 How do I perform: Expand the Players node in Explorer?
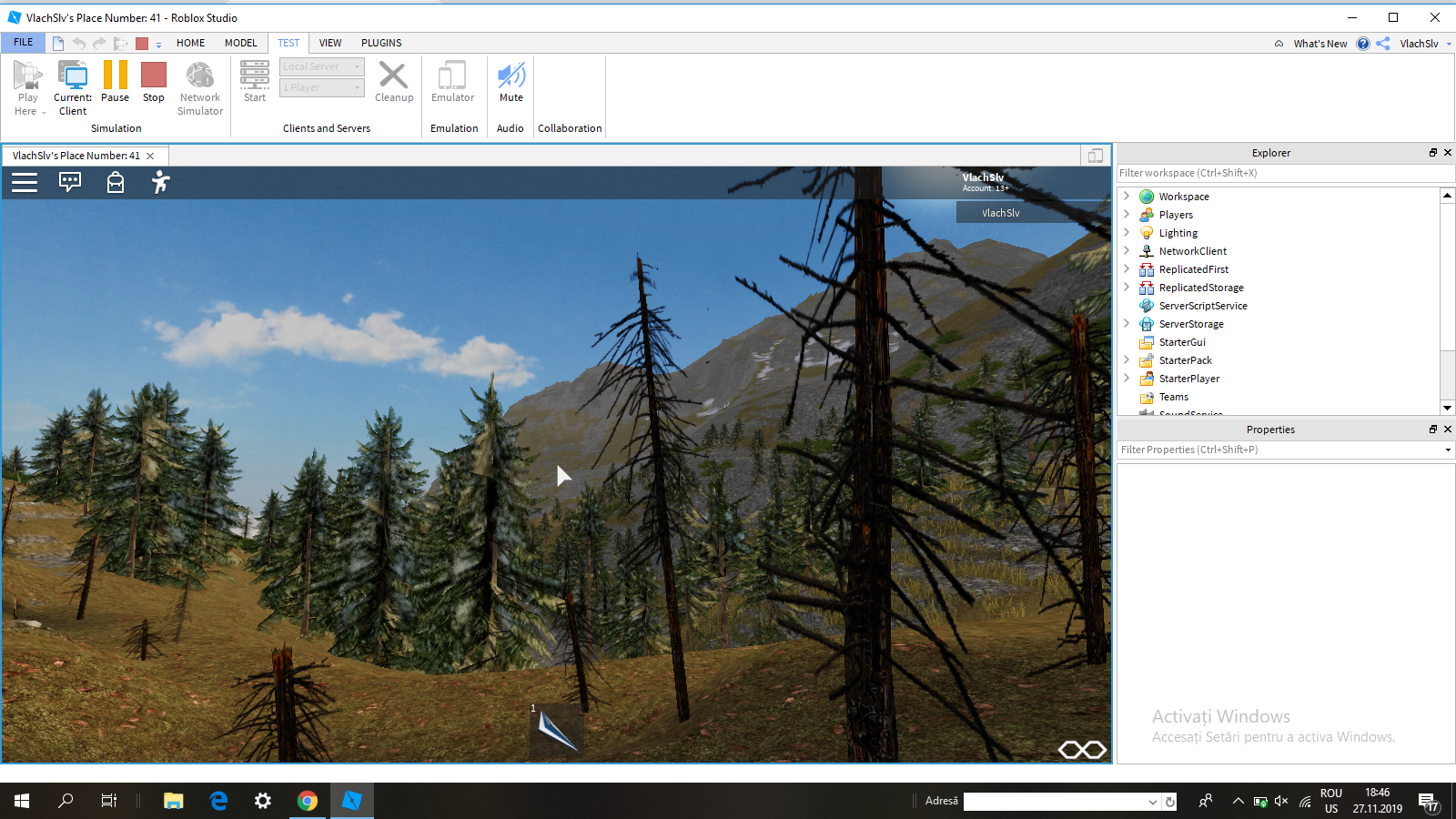[x=1127, y=214]
